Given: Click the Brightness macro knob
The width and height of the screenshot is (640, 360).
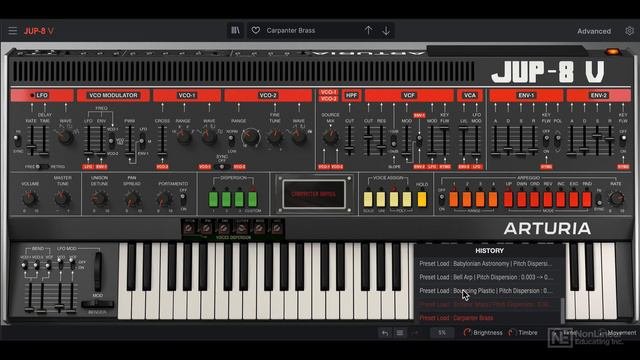Looking at the screenshot, I should click(468, 333).
